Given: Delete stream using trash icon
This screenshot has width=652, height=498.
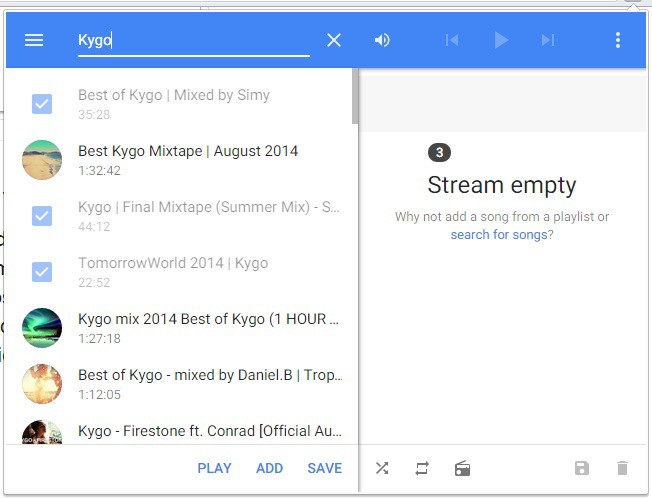Looking at the screenshot, I should pyautogui.click(x=622, y=468).
